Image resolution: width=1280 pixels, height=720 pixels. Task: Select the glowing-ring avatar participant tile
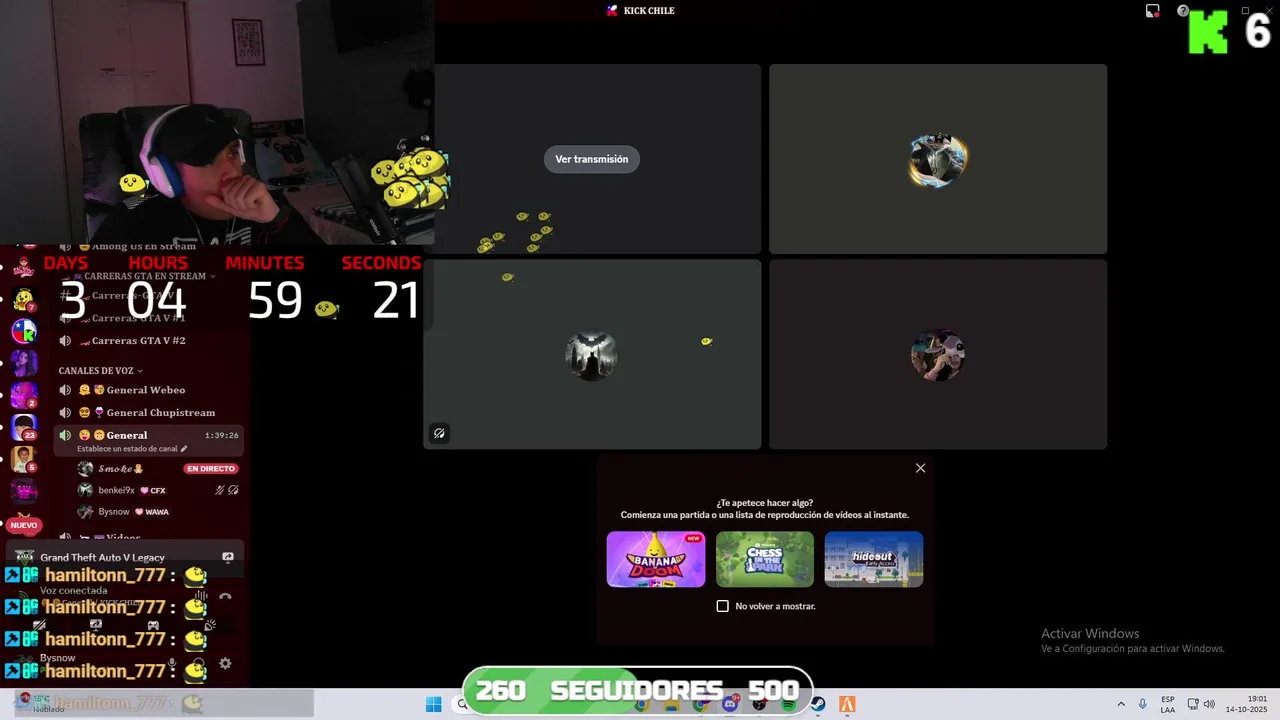click(938, 159)
